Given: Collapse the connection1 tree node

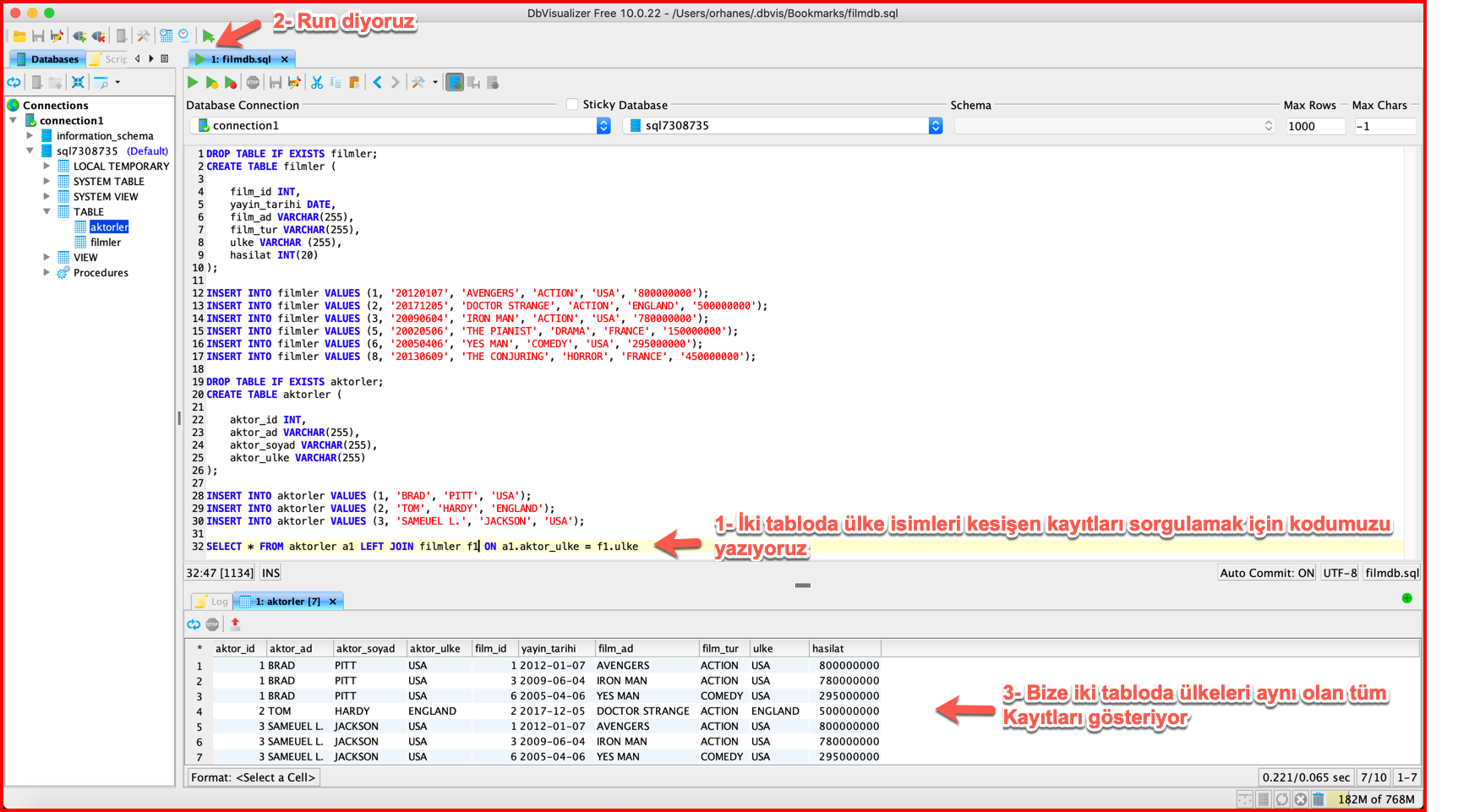Looking at the screenshot, I should point(14,121).
